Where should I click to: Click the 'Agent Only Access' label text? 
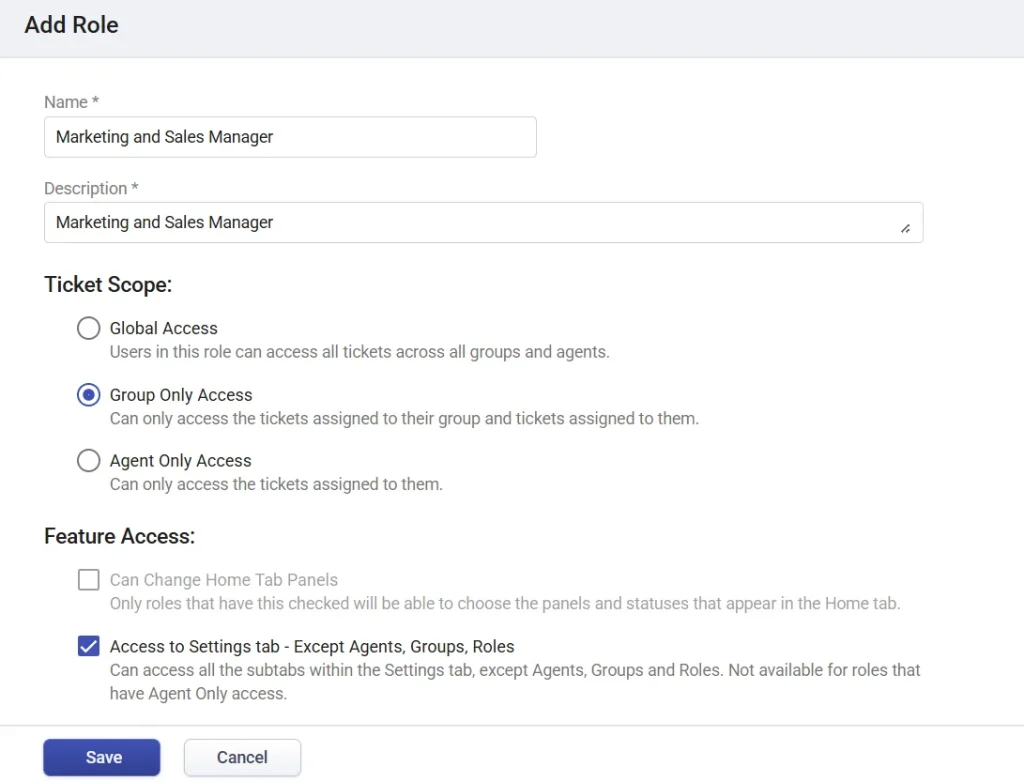tap(180, 461)
